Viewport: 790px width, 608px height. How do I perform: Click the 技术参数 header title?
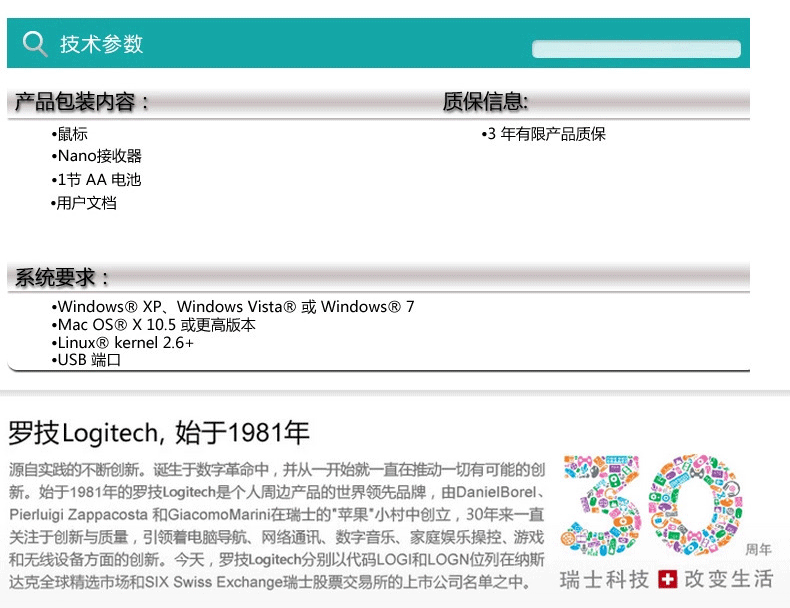coord(101,44)
